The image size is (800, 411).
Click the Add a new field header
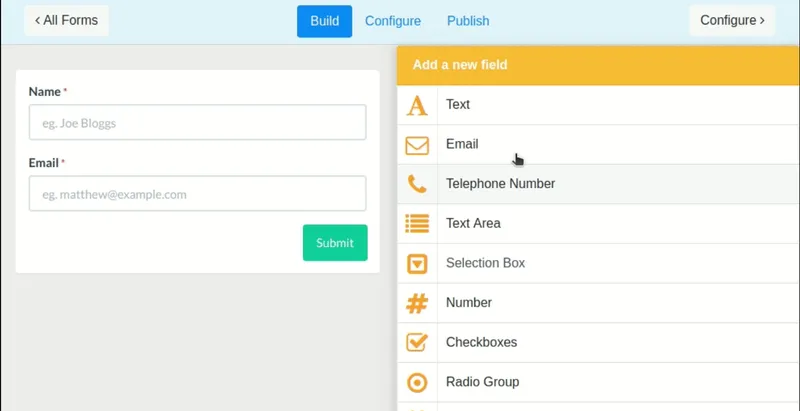[598, 65]
